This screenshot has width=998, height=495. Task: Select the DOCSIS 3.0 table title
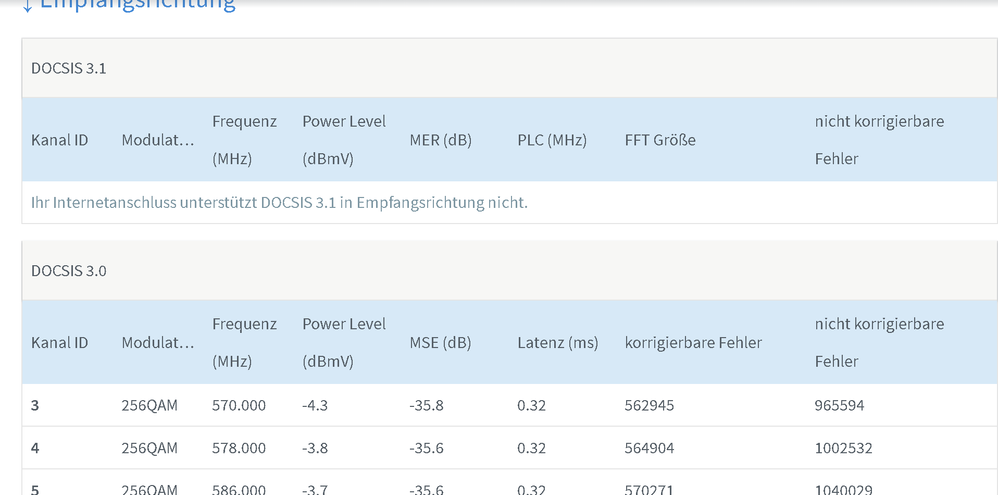tap(68, 270)
